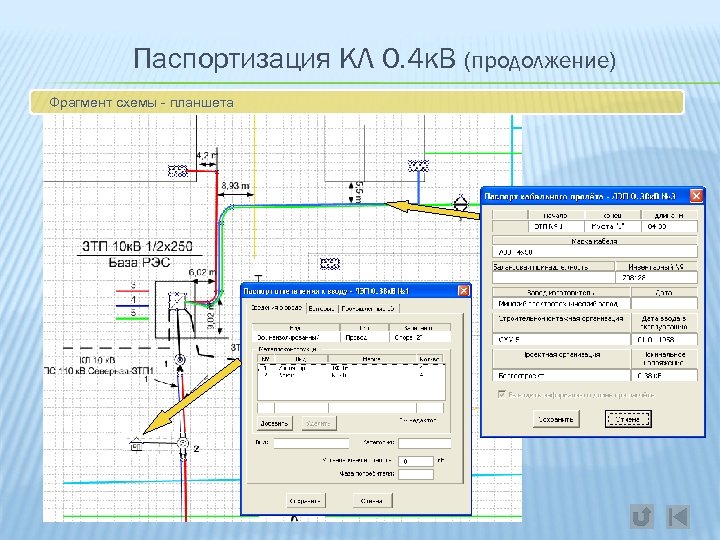720x540 pixels.
Task: Click the greyed Удалить button
Action: (x=319, y=423)
